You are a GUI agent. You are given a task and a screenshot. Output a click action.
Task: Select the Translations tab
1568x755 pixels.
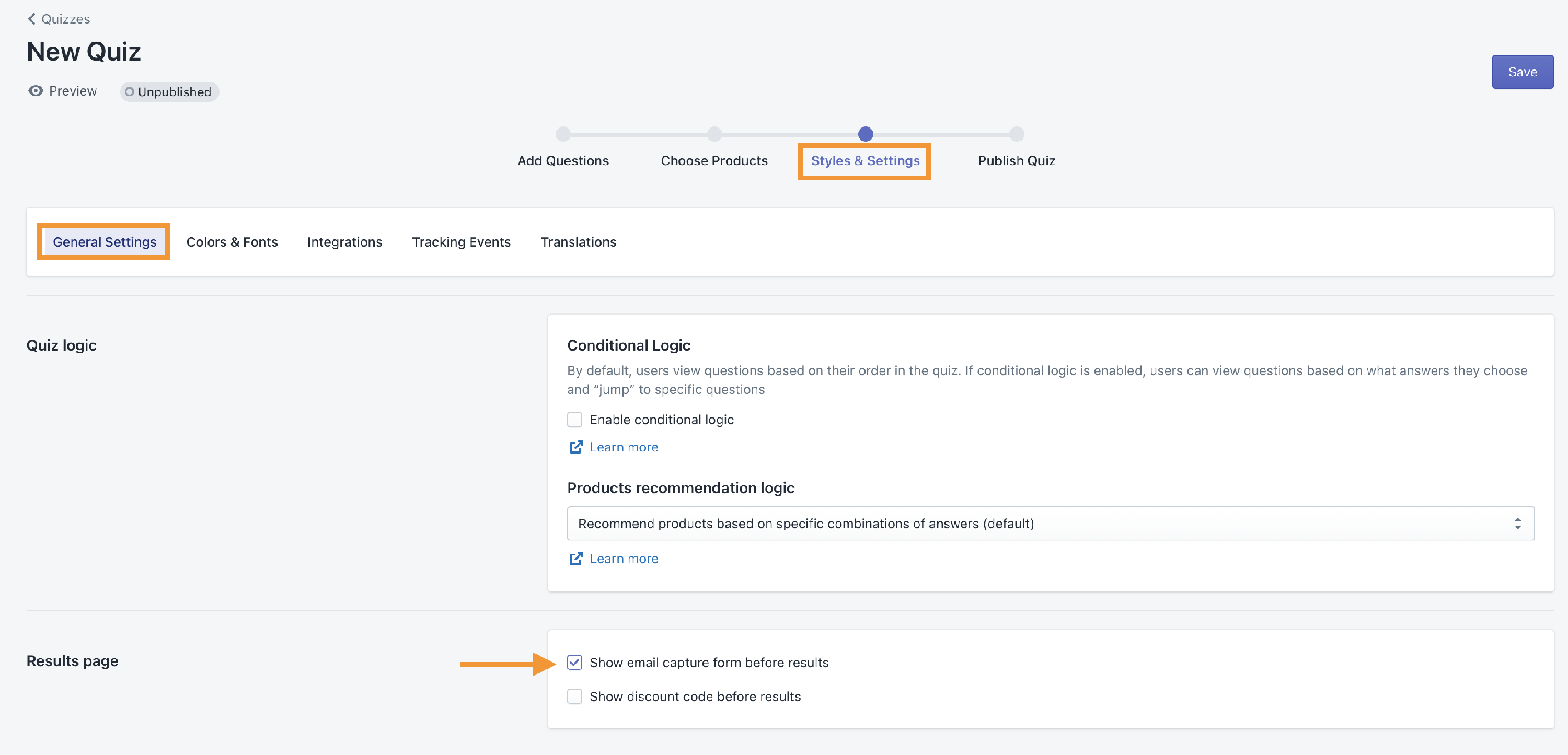(578, 242)
